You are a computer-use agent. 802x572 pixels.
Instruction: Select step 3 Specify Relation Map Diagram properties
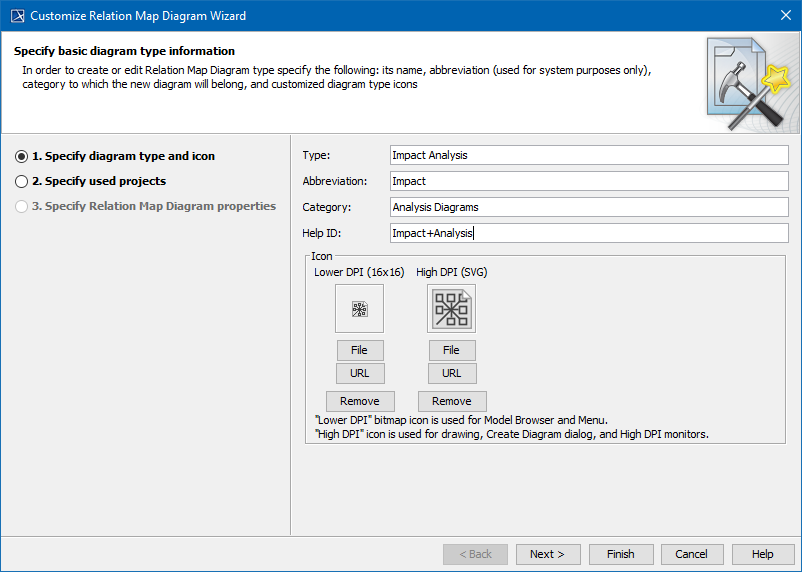[21, 206]
